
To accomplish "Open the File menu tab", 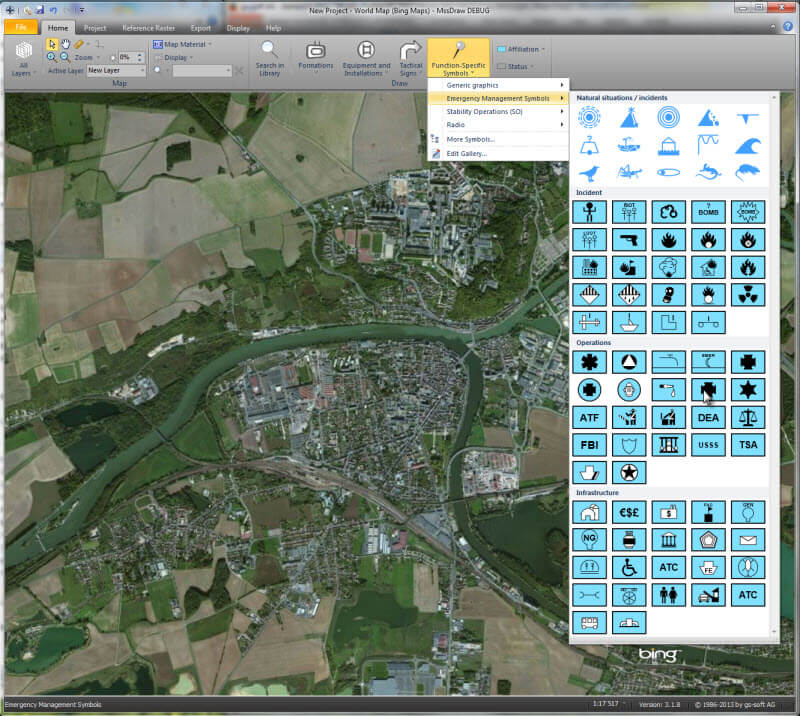I will click(x=21, y=27).
